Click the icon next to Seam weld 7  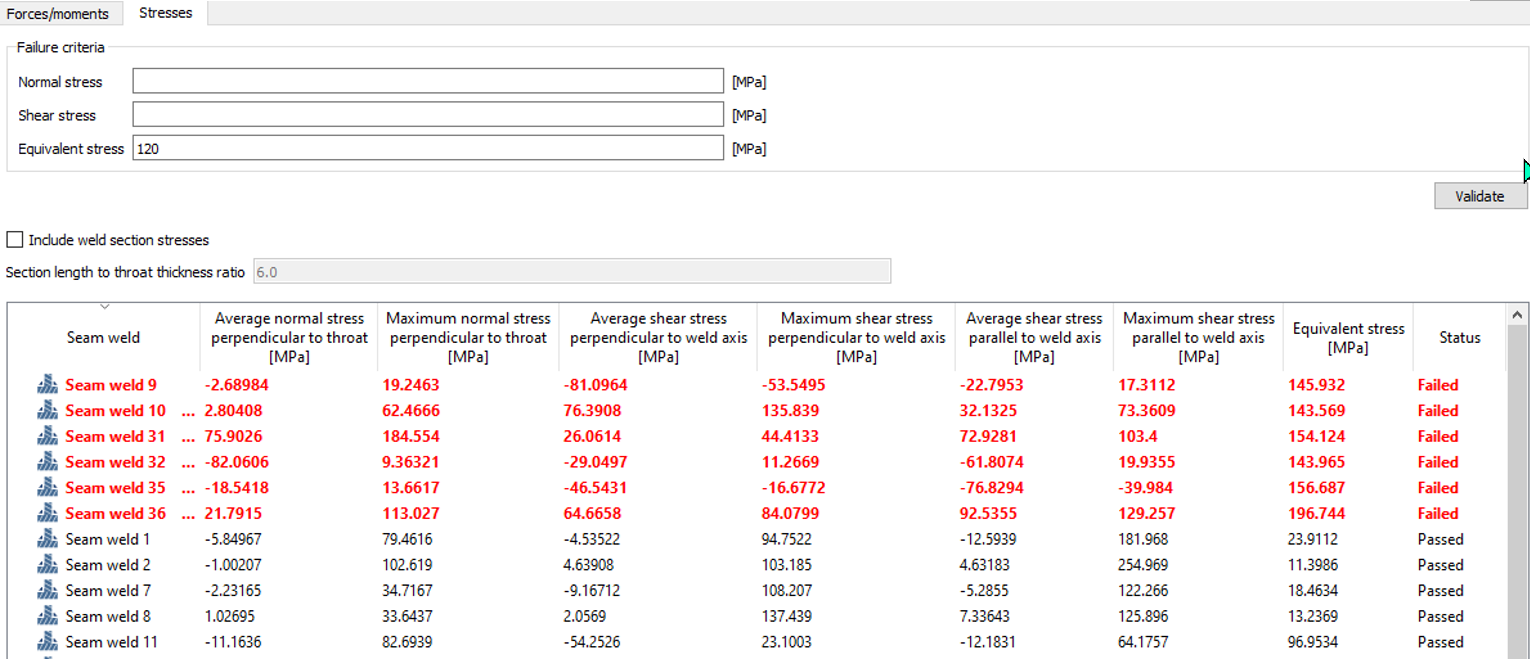pos(47,591)
